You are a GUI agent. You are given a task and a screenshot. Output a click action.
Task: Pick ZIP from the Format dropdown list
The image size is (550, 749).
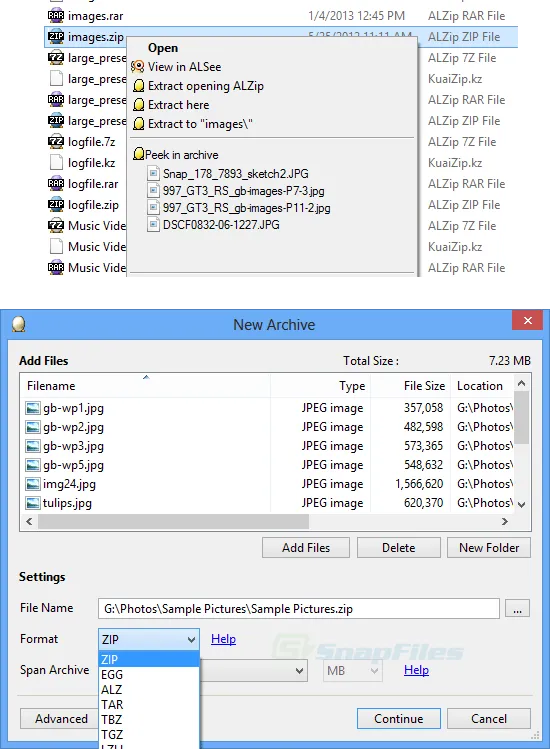[x=149, y=659]
